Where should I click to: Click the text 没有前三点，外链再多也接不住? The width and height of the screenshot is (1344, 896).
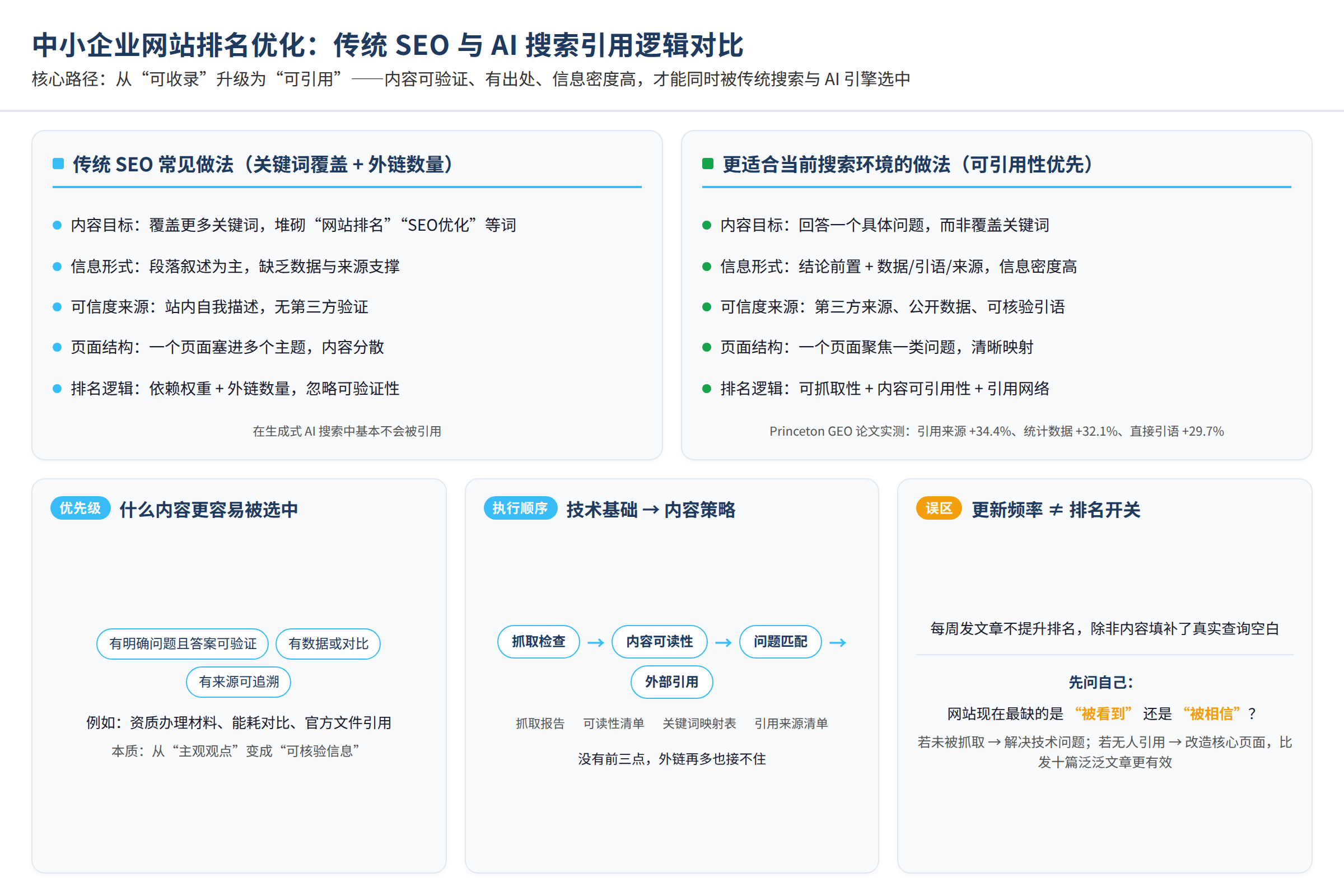671,759
